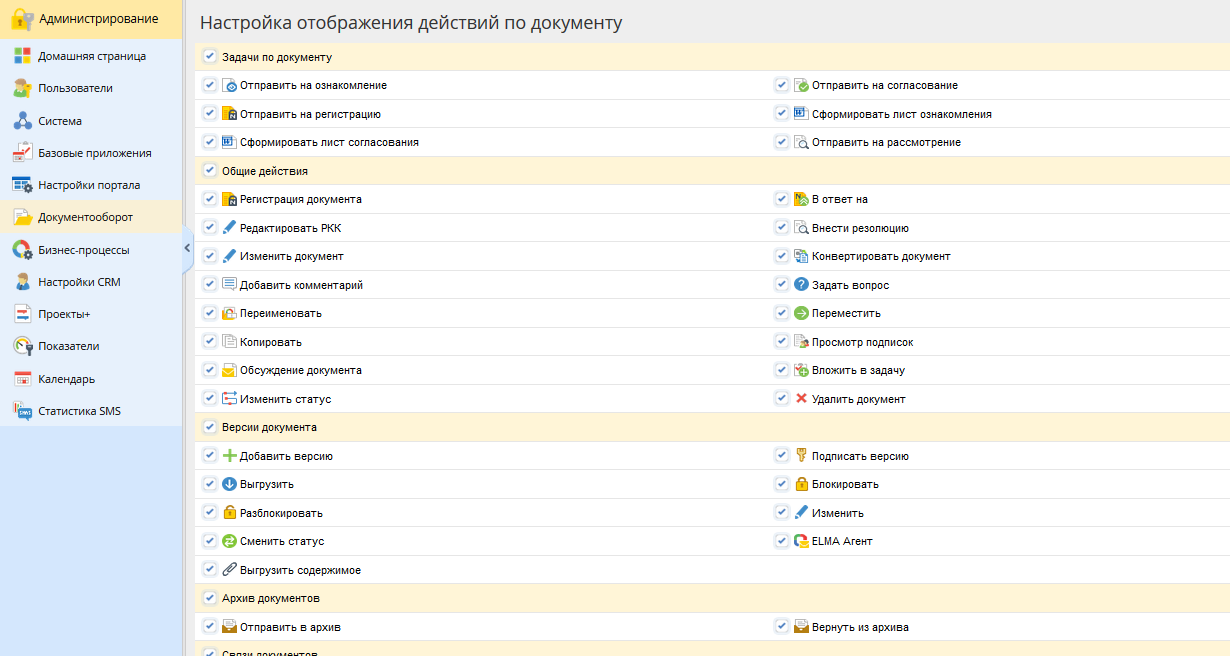Open Документооборот in the sidebar
Viewport: 1230px width, 656px height.
pyautogui.click(x=85, y=217)
